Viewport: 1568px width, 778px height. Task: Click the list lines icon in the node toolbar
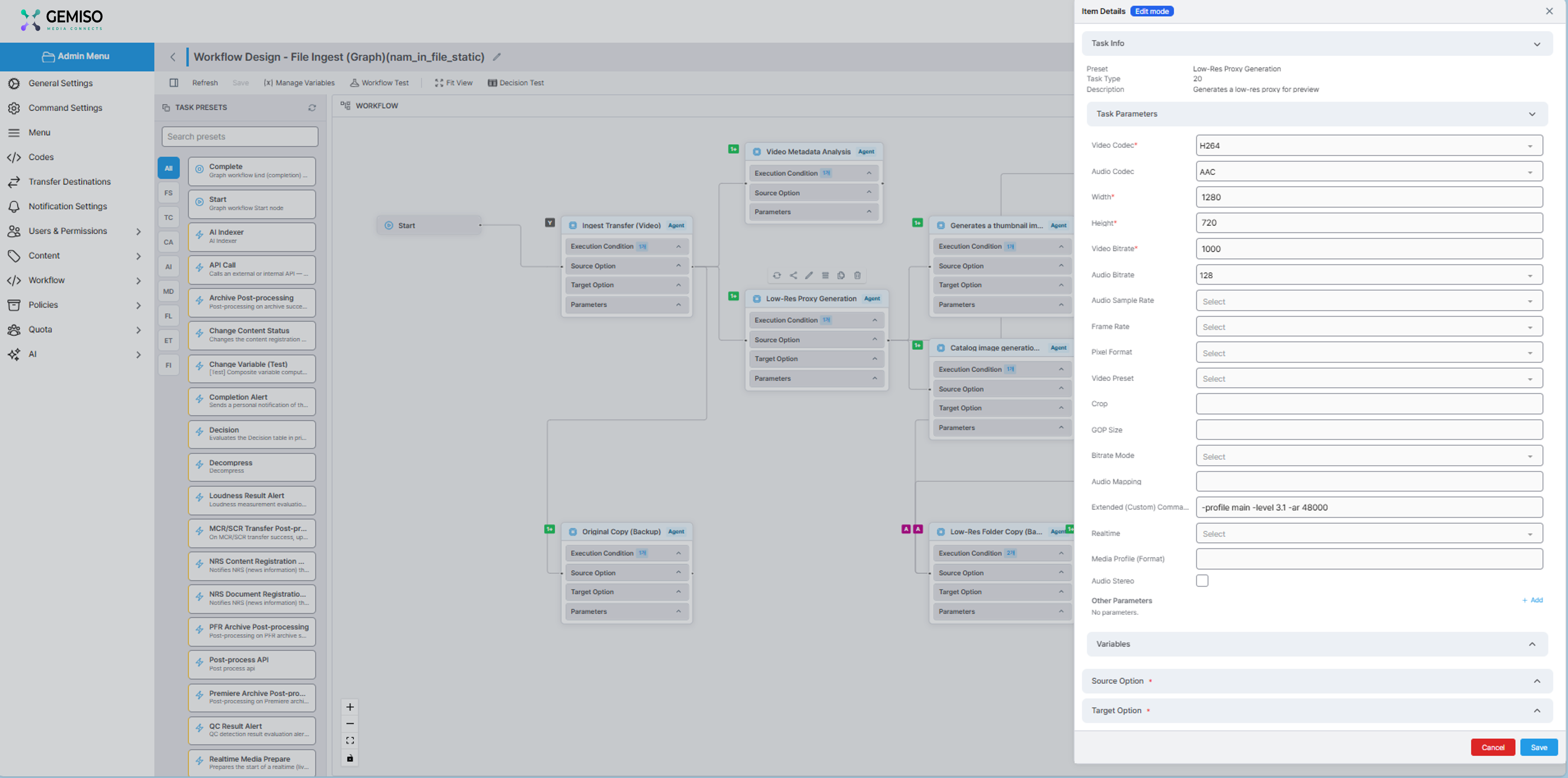tap(825, 275)
